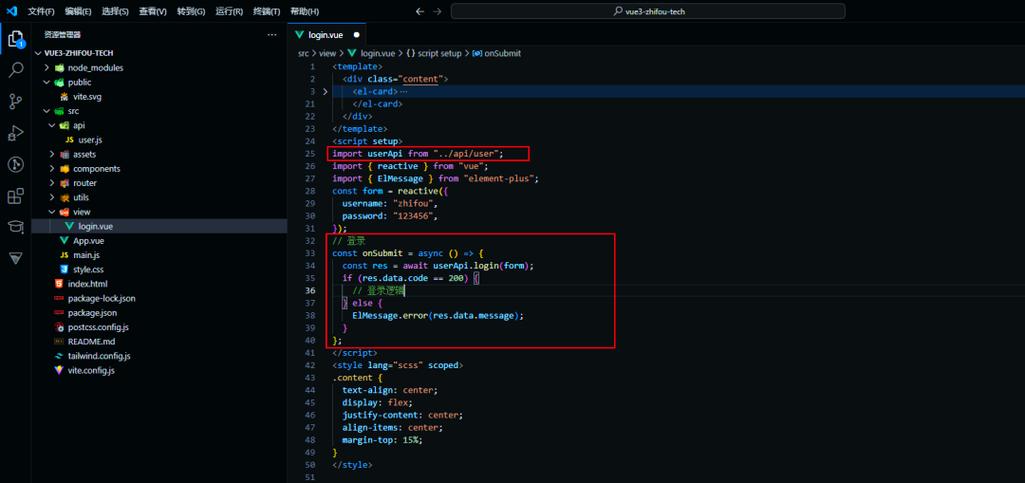Click the icon of README.md
Image resolution: width=1025 pixels, height=483 pixels.
pos(59,341)
